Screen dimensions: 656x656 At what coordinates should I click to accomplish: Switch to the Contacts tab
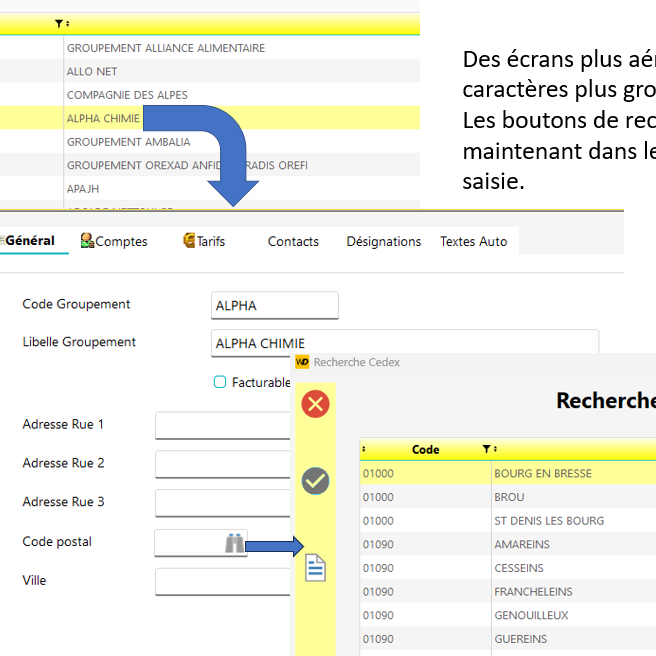(x=293, y=241)
